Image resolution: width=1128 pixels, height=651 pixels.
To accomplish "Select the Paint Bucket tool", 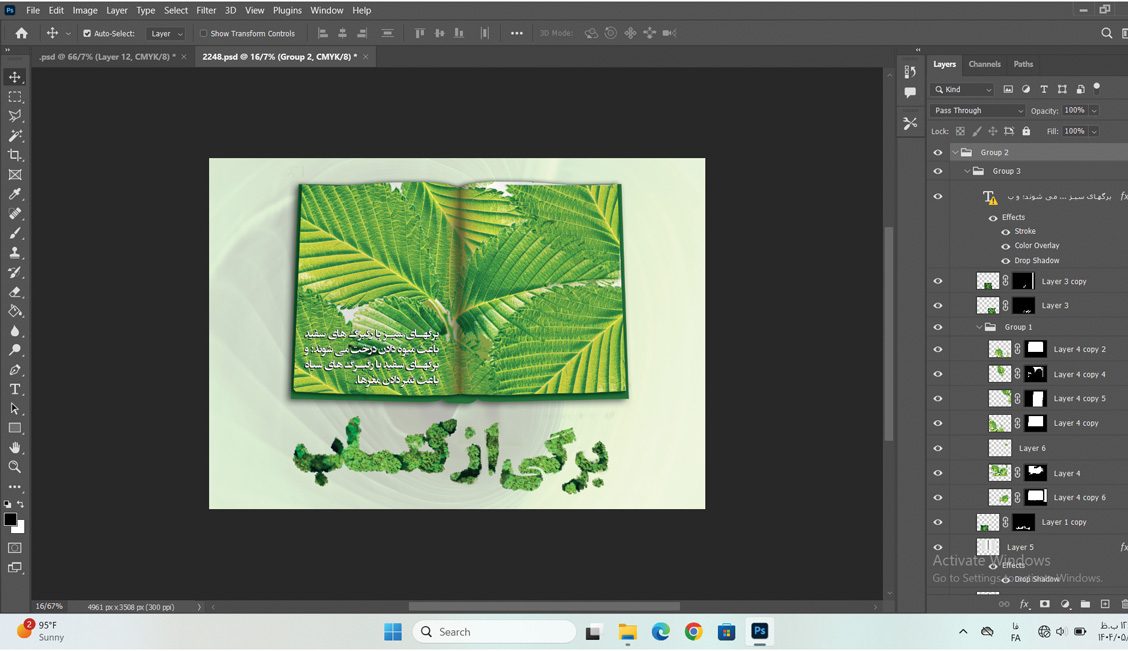I will pyautogui.click(x=14, y=311).
